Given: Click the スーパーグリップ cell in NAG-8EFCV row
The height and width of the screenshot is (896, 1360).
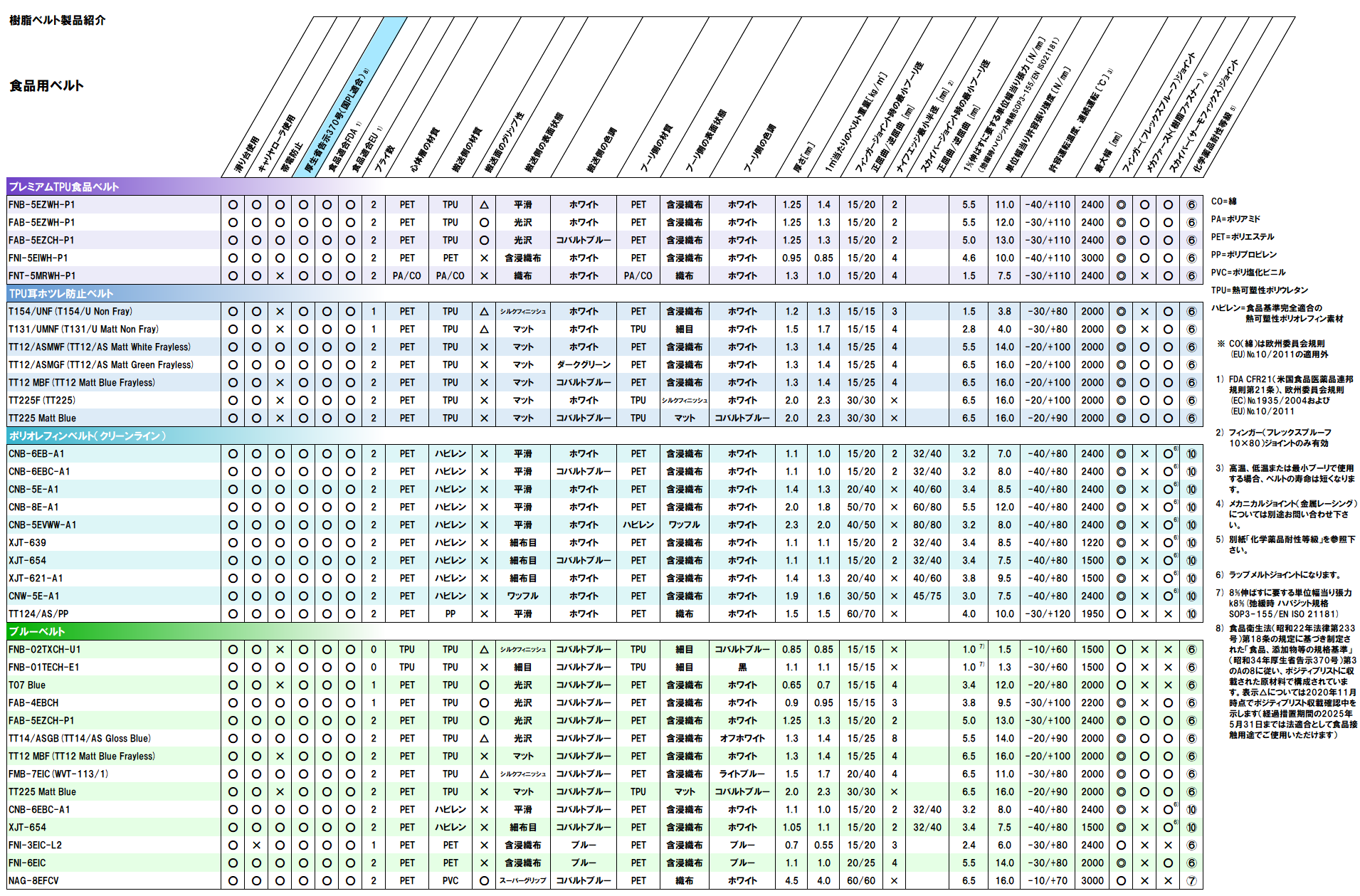Looking at the screenshot, I should tap(522, 881).
